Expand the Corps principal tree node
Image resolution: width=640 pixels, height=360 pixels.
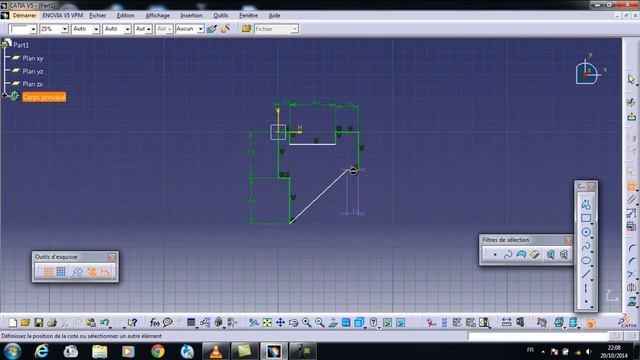pyautogui.click(x=4, y=96)
